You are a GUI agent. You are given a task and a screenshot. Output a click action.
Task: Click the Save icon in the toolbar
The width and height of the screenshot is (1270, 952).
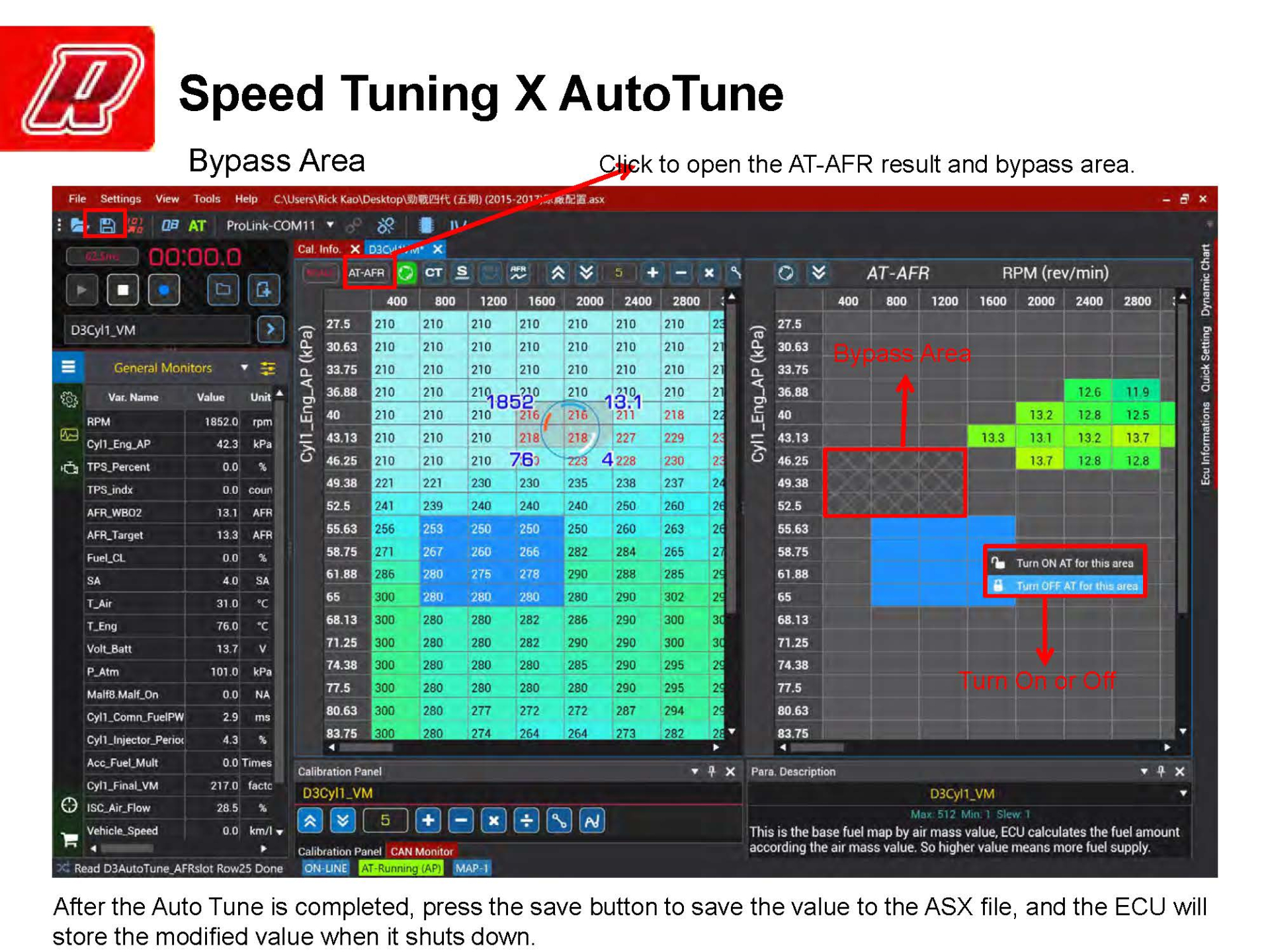[x=106, y=226]
